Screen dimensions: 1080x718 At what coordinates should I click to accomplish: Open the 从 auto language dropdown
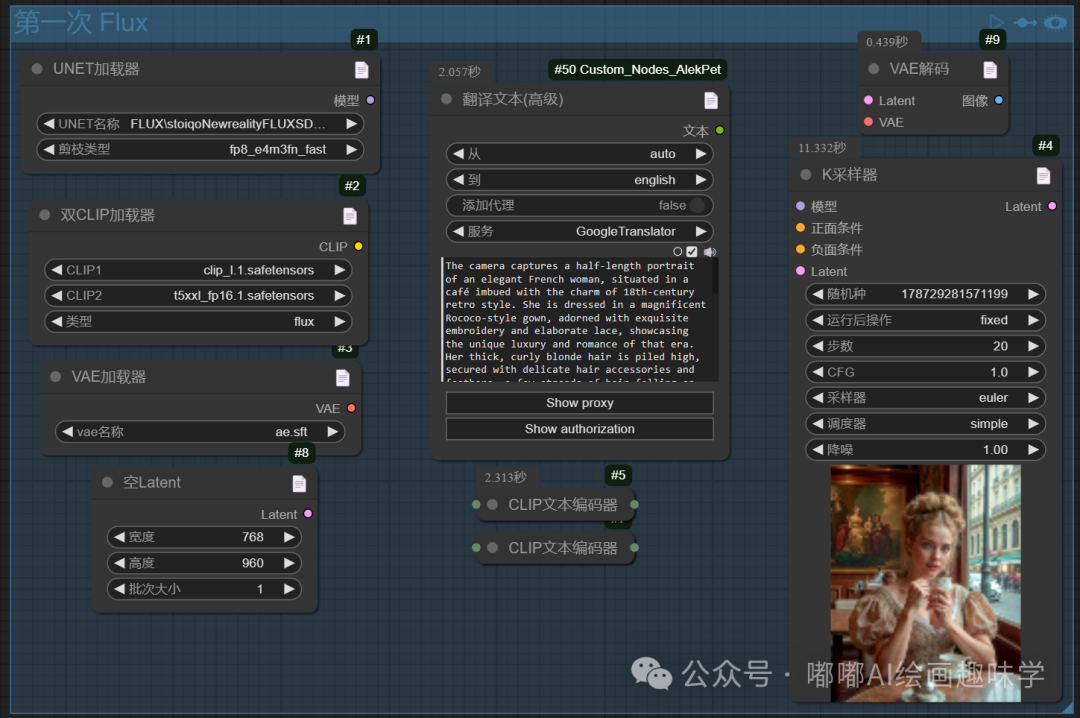click(579, 154)
